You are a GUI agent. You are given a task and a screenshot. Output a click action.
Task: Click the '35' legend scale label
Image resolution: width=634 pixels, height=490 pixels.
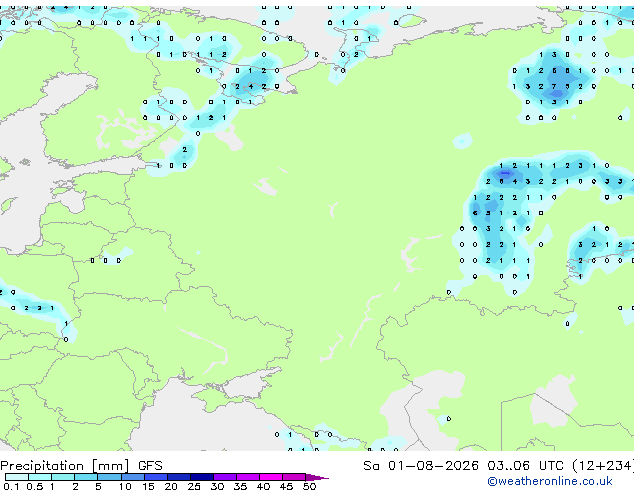(x=240, y=486)
